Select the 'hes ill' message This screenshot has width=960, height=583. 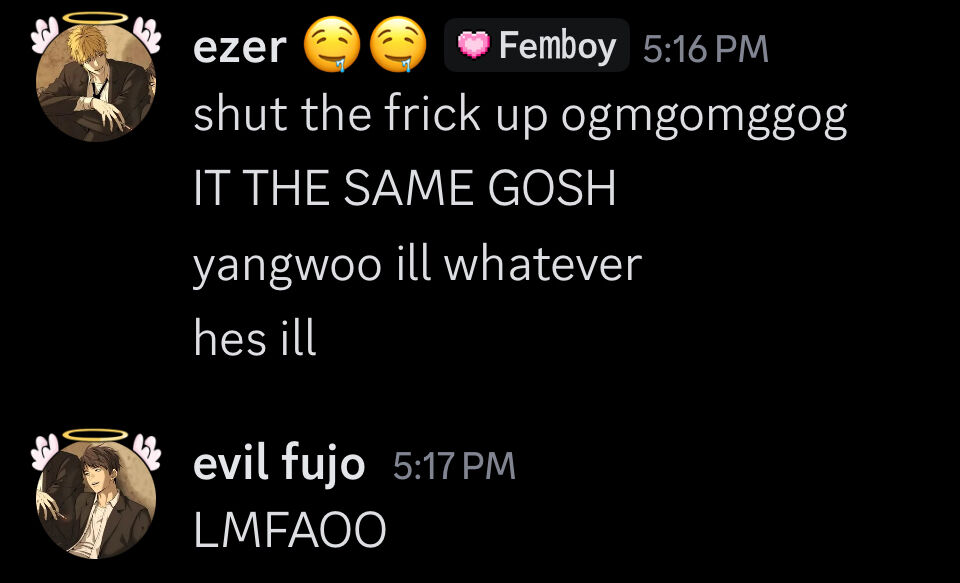pos(255,338)
